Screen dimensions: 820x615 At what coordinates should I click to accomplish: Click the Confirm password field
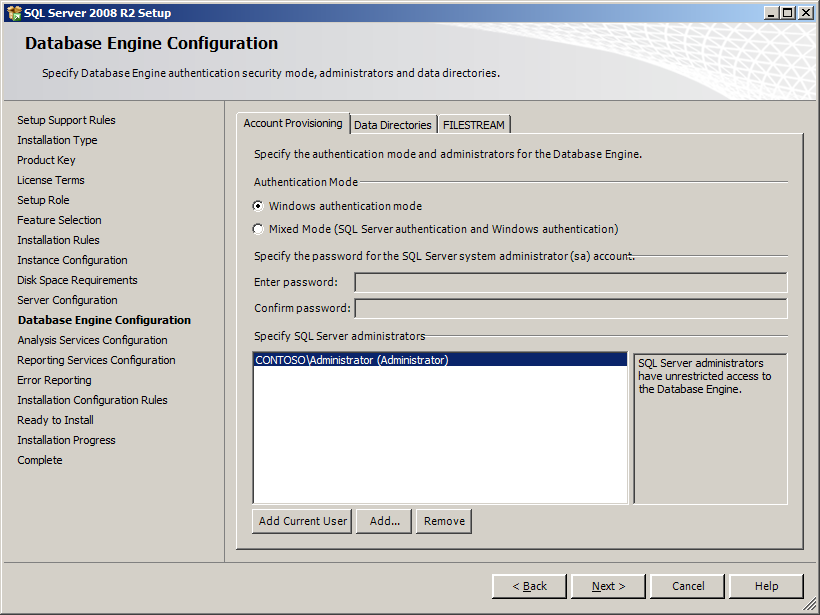pos(571,309)
